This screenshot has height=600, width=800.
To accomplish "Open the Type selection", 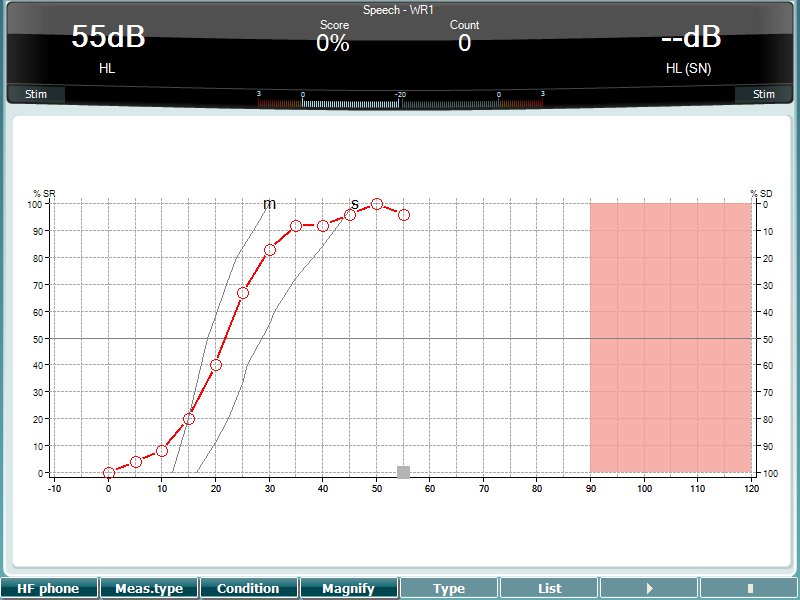I will 449,589.
